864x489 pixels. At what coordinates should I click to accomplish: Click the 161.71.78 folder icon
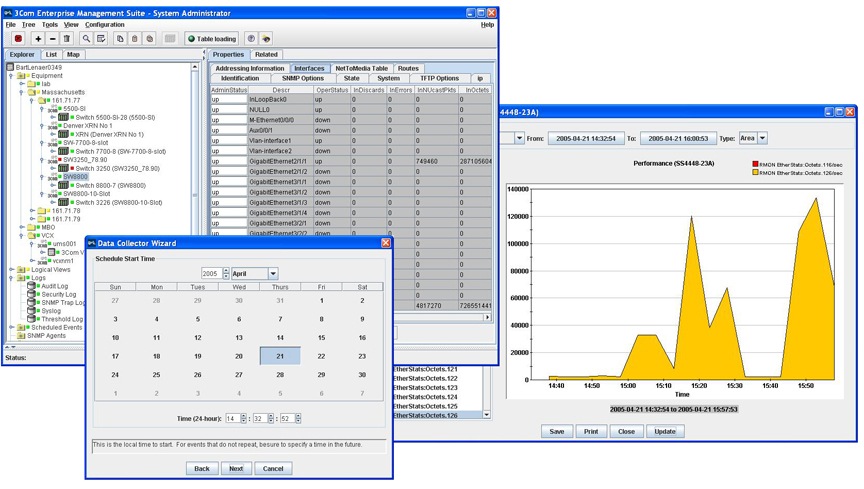[41, 211]
